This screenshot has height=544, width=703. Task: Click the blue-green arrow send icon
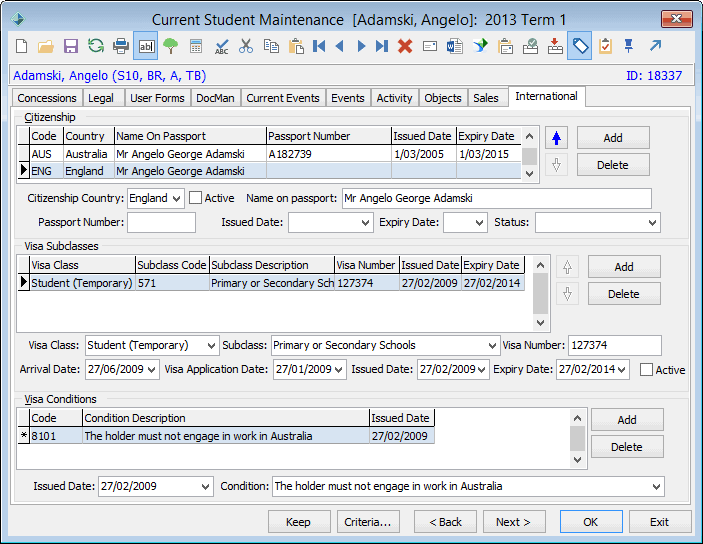(480, 46)
